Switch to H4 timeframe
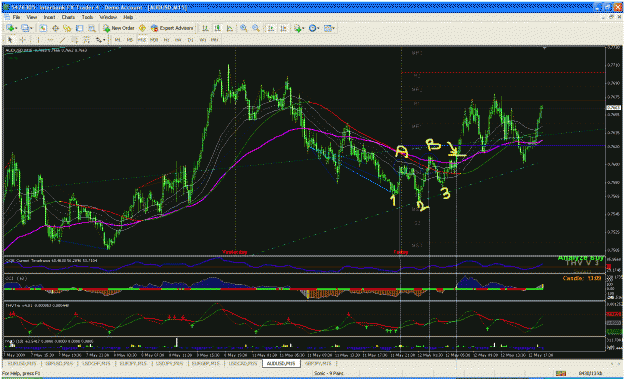The image size is (625, 379). tap(178, 40)
